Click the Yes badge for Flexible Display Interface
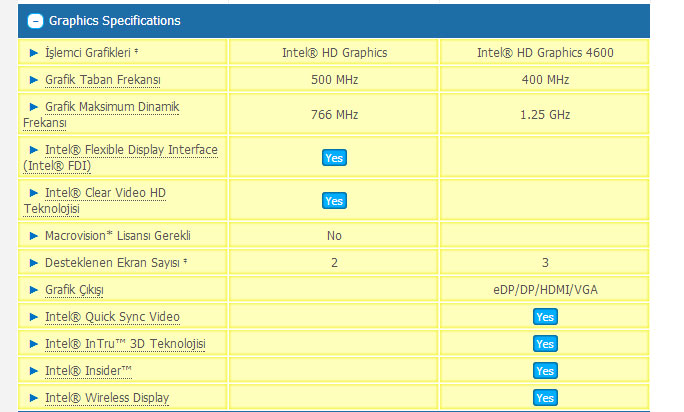This screenshot has width=684, height=412. point(334,158)
